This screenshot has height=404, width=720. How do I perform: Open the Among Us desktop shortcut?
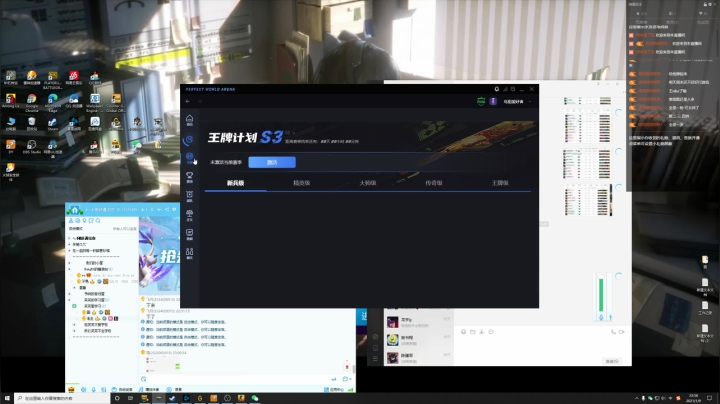(11, 101)
